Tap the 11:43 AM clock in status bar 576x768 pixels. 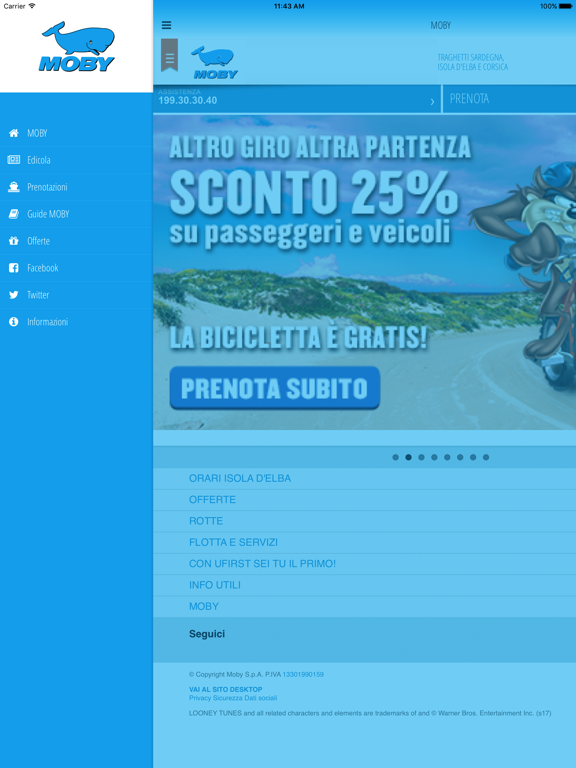(289, 6)
